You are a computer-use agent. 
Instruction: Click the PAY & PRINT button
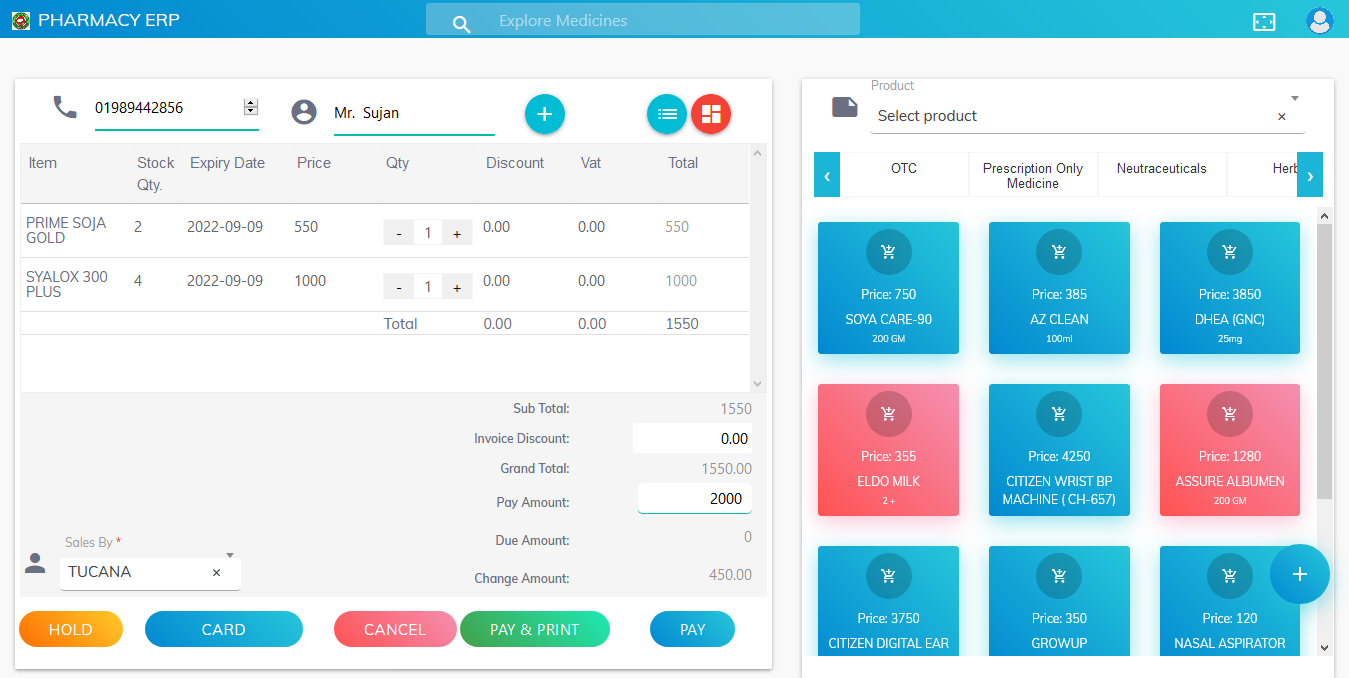(535, 629)
